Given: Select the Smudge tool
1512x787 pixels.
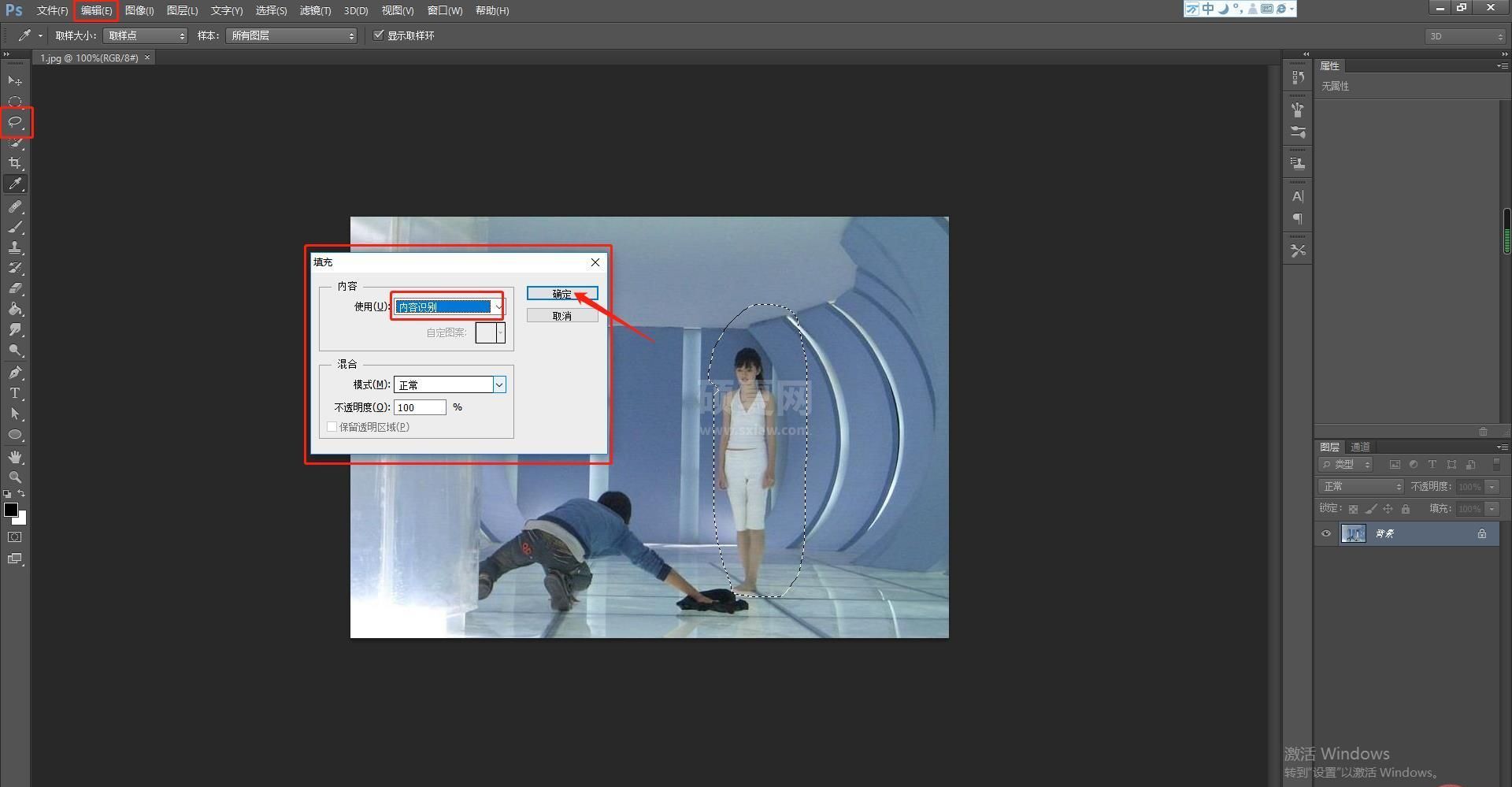Looking at the screenshot, I should coord(15,329).
